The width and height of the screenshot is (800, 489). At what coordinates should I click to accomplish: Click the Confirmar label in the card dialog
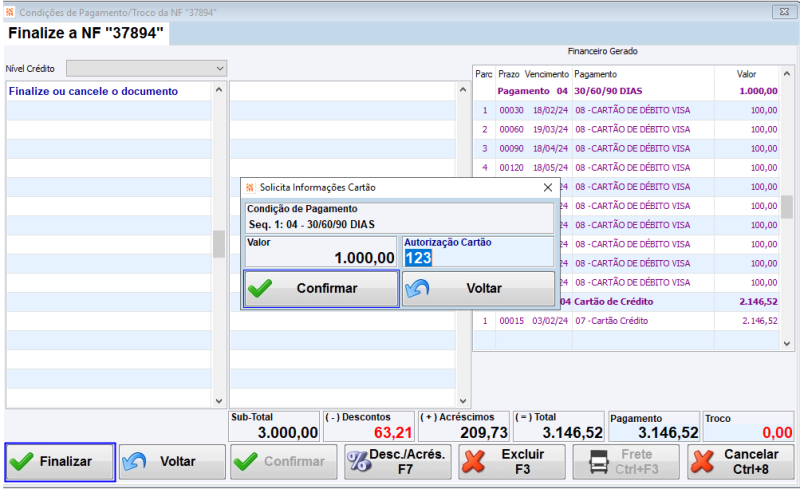pos(327,288)
